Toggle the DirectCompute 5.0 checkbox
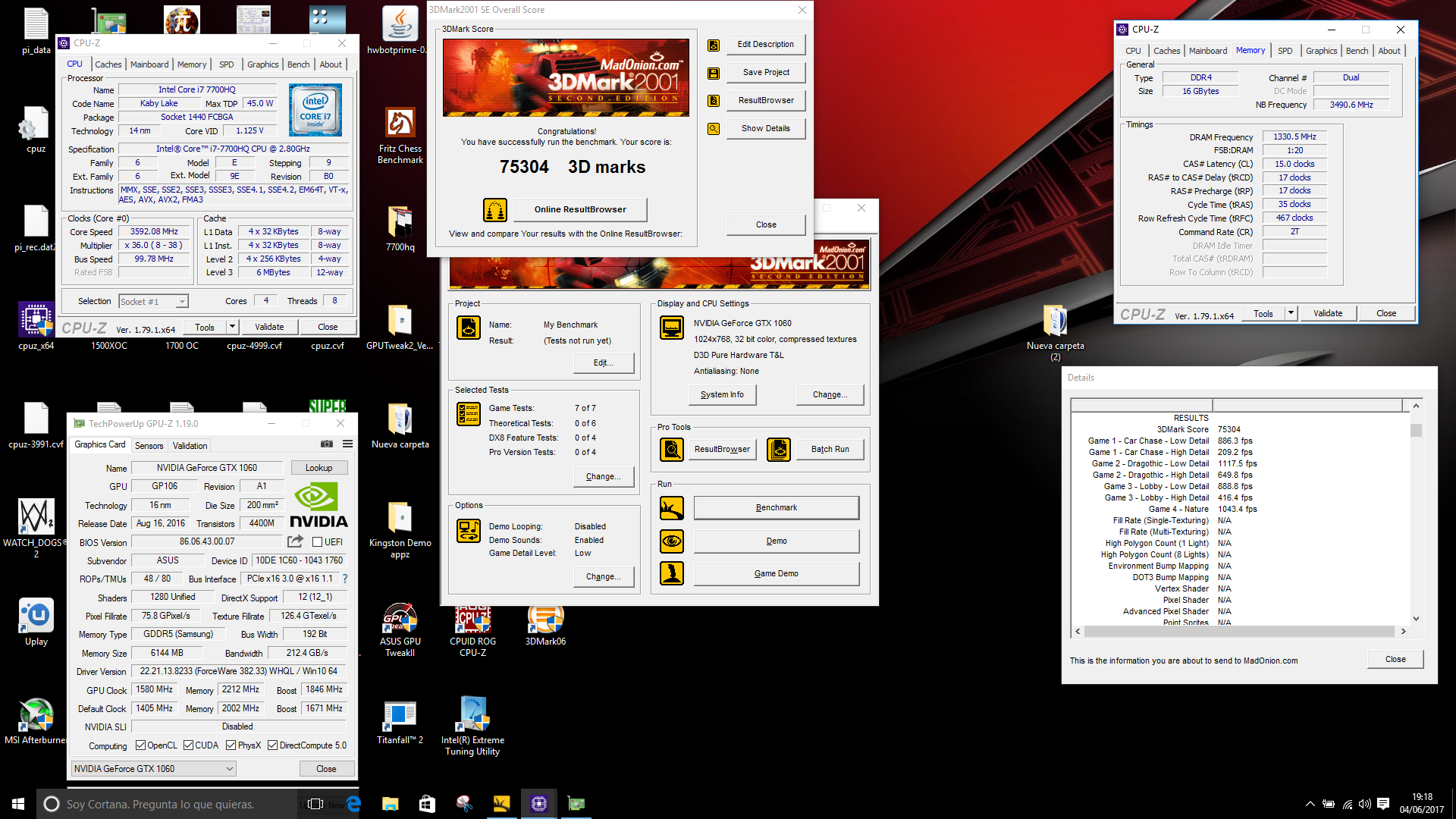 [272, 745]
